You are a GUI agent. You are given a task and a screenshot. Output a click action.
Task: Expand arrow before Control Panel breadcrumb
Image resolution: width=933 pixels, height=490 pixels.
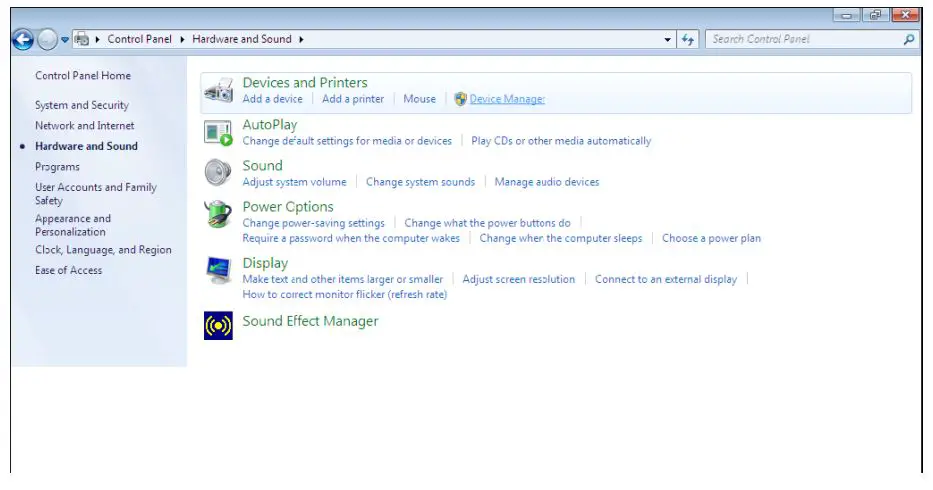[98, 39]
